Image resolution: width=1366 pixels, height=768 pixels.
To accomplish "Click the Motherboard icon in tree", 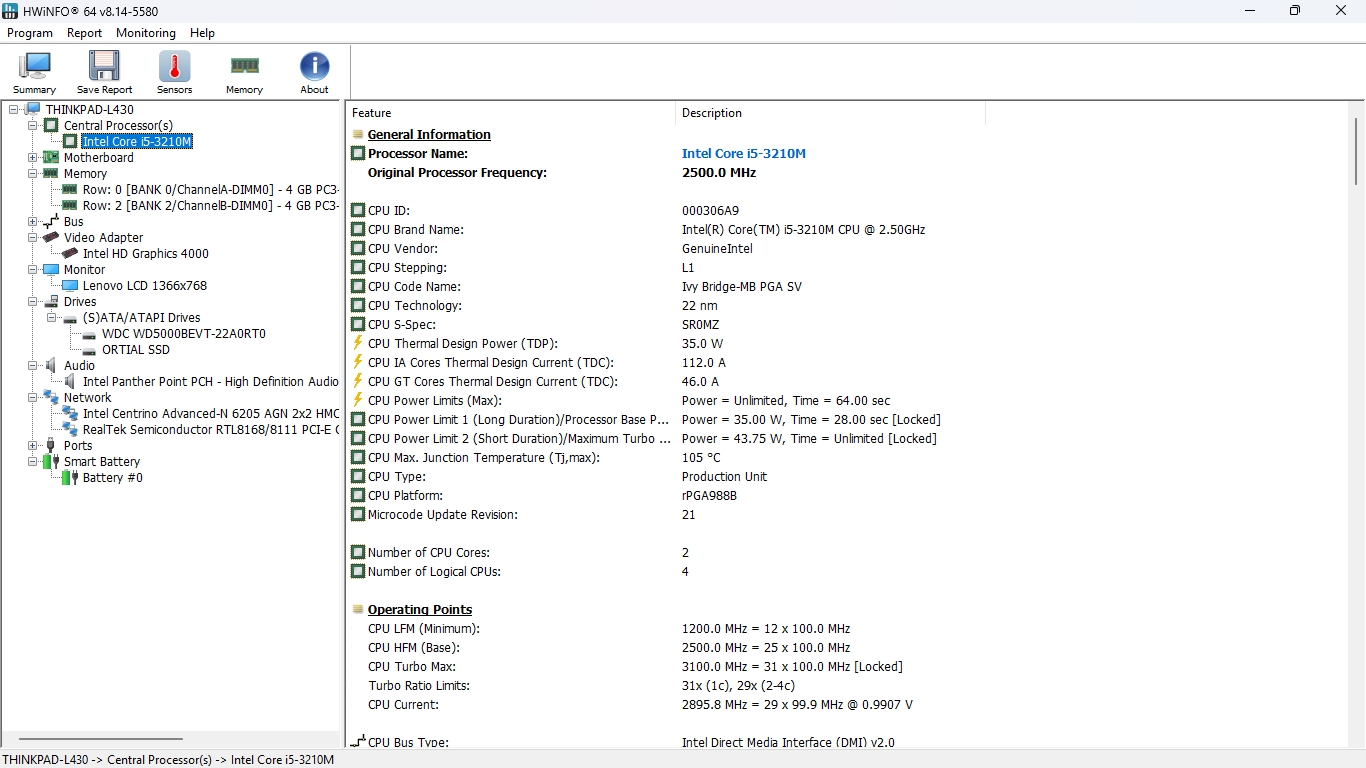I will [x=51, y=158].
